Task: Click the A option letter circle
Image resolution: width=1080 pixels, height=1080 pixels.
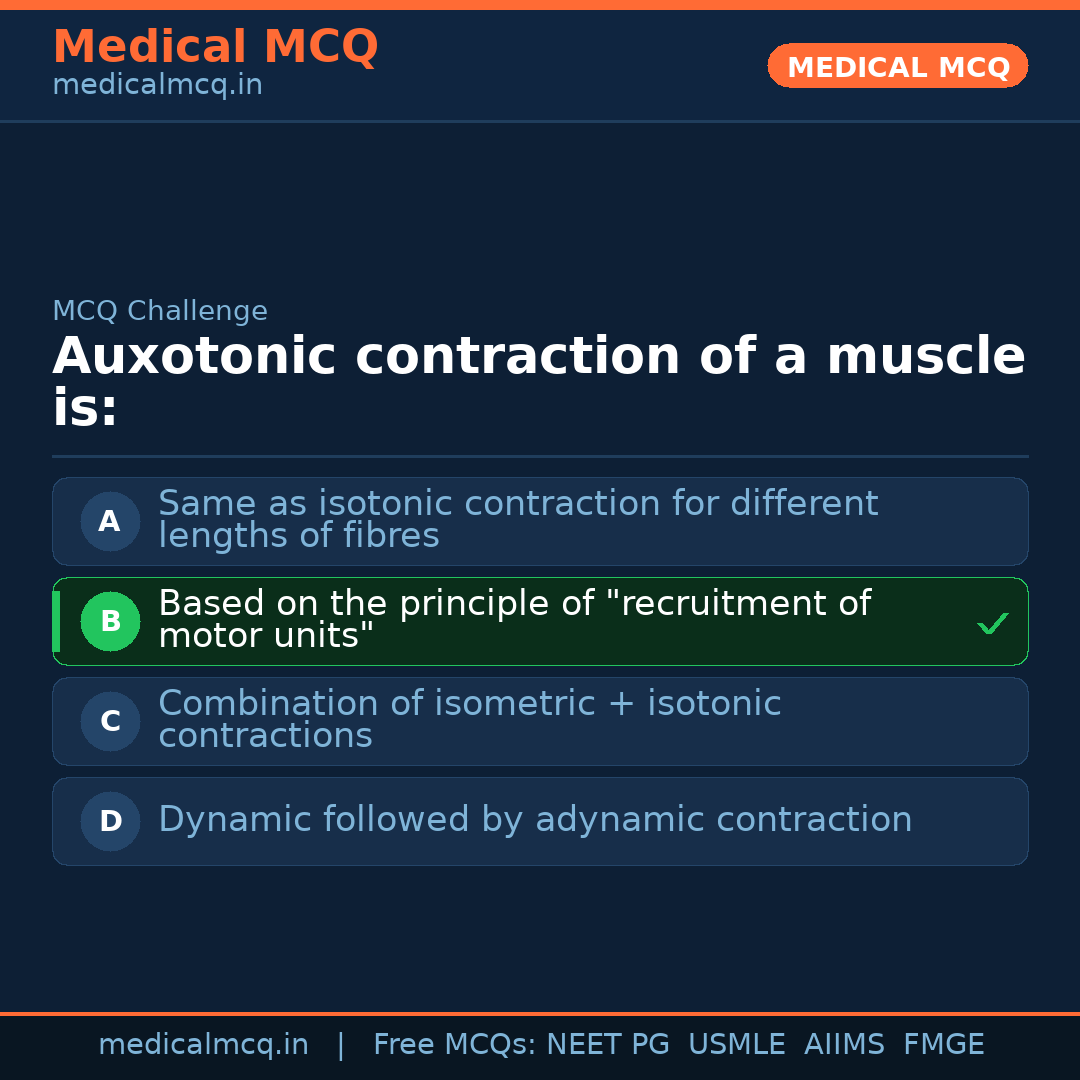Action: click(x=110, y=521)
